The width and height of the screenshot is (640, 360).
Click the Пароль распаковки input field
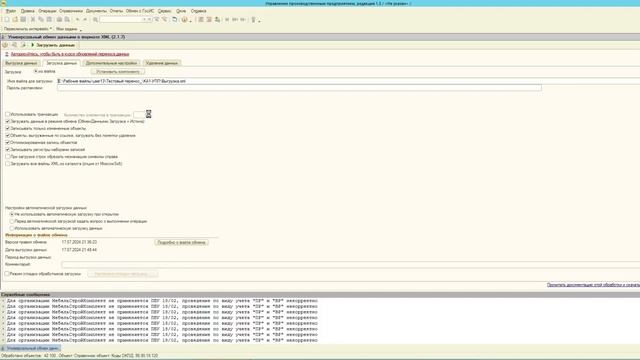[x=299, y=88]
